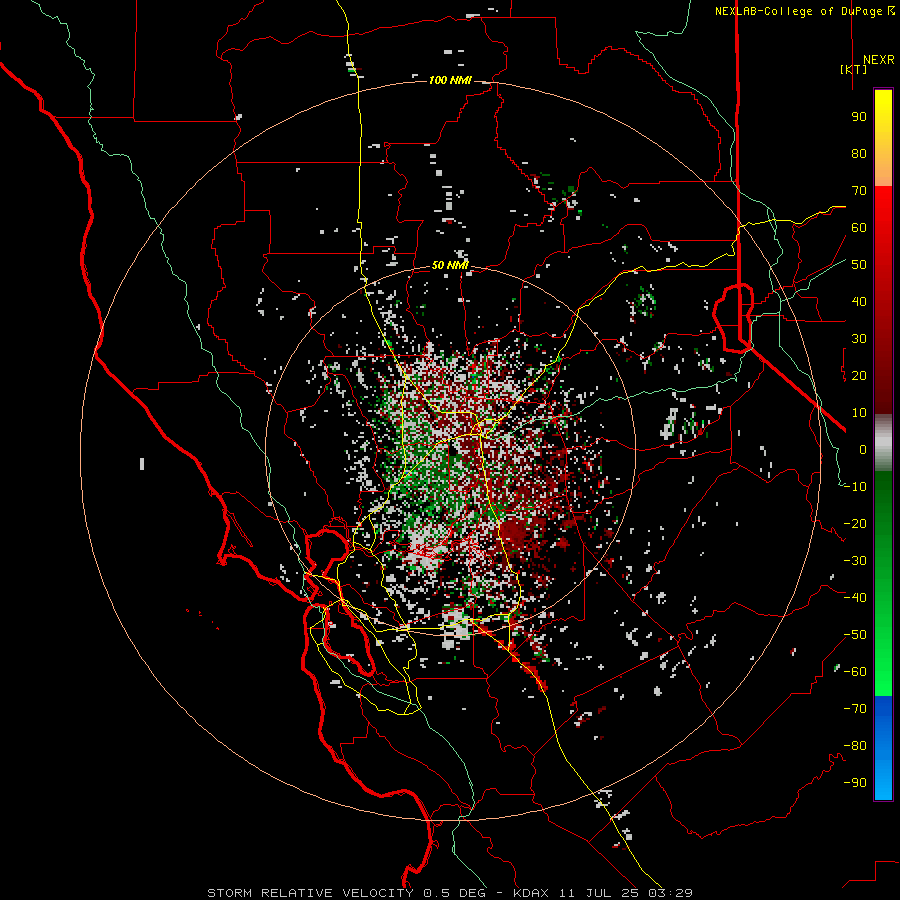
Task: Click the 0 value on velocity scale
Action: tap(863, 450)
